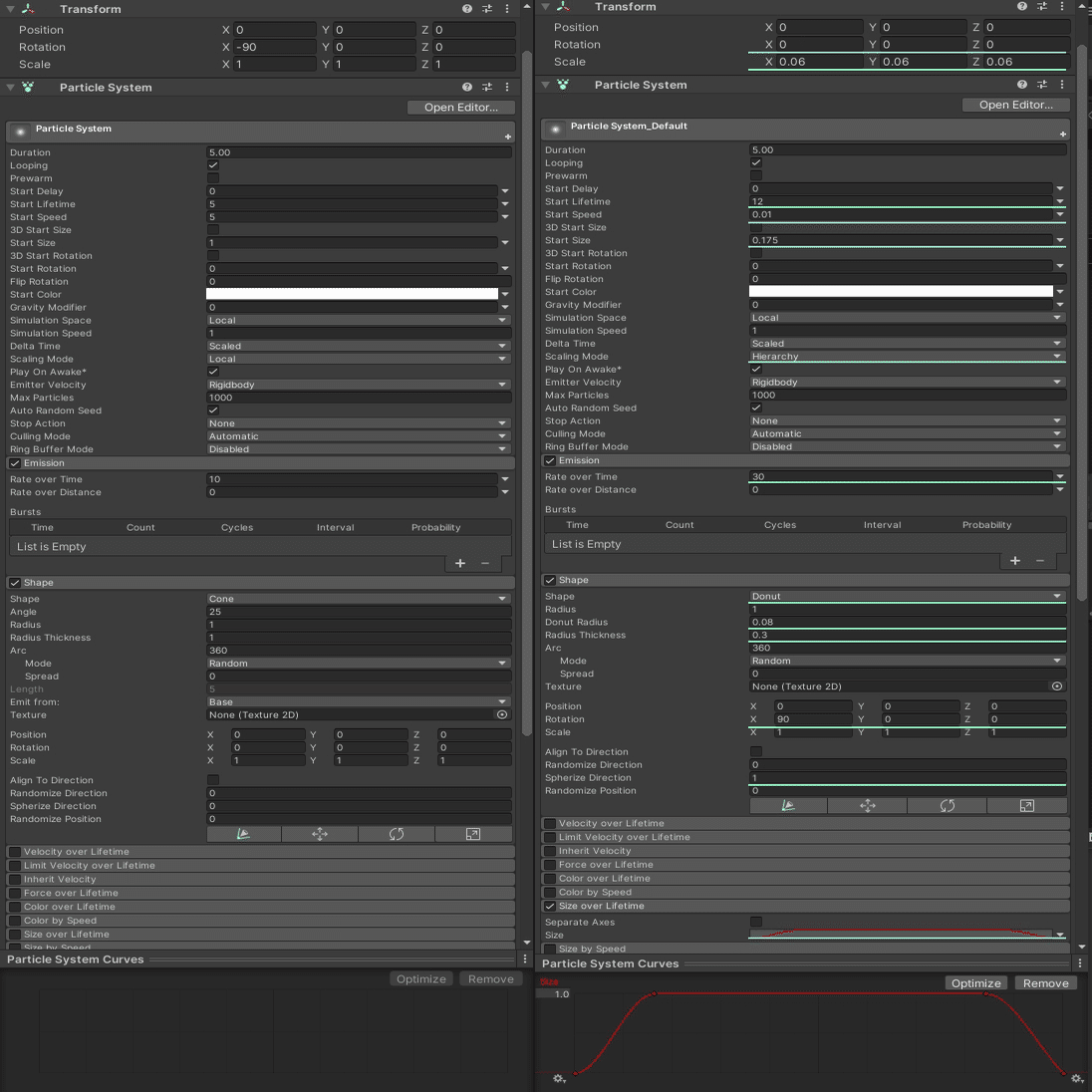Toggle Prewarm checkbox in left Particle System
Viewport: 1092px width, 1092px height.
[213, 178]
